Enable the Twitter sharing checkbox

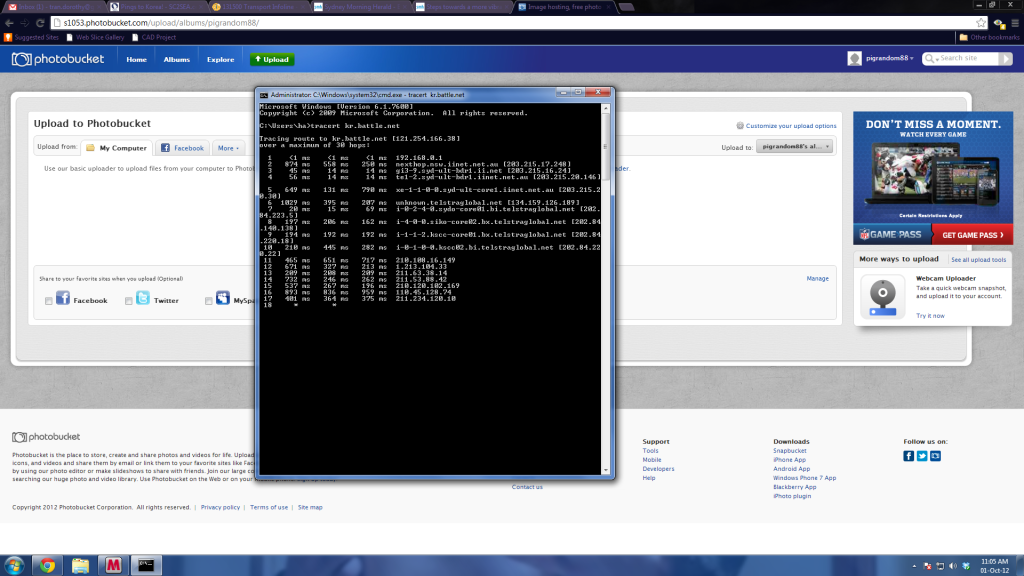coord(128,300)
